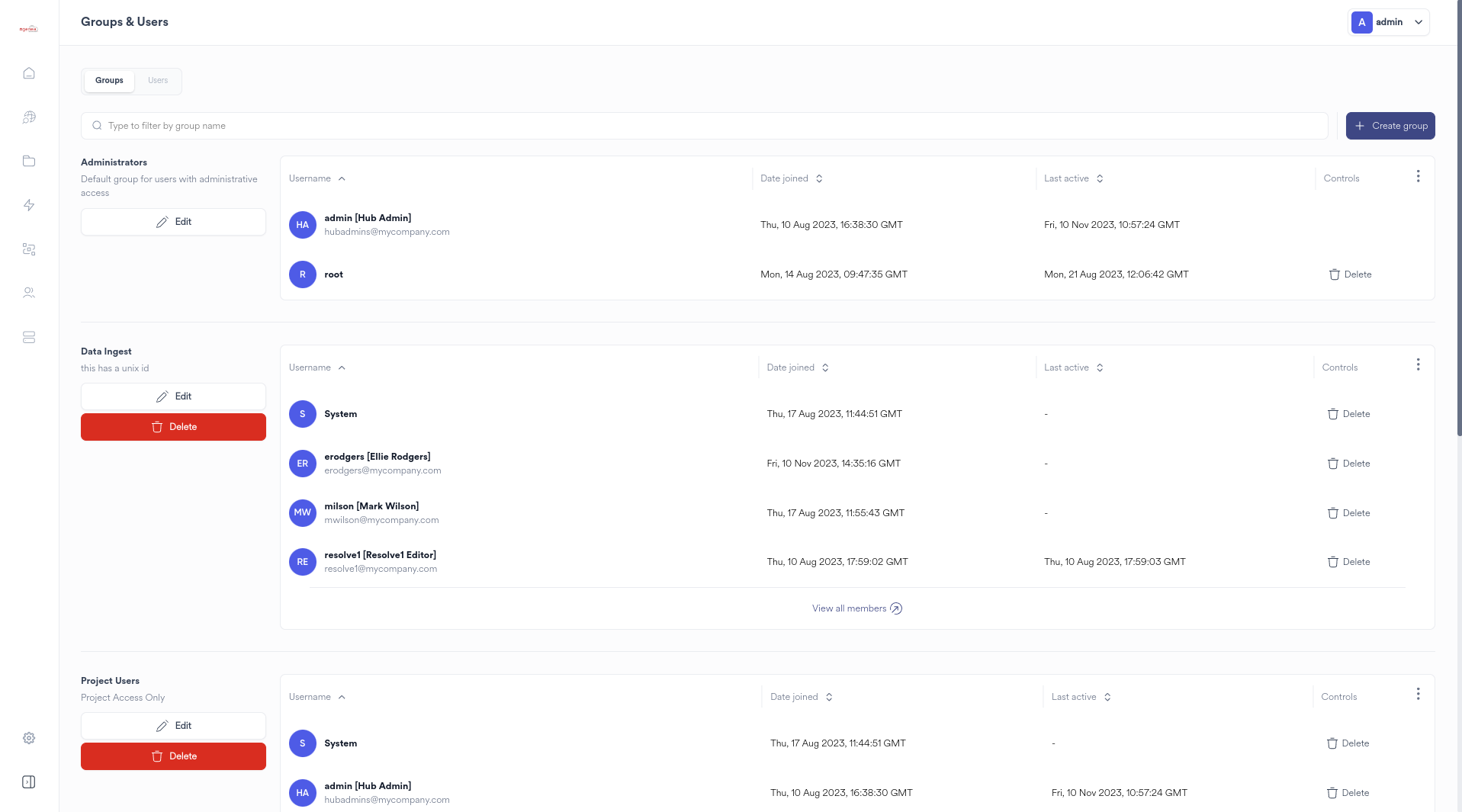This screenshot has width=1462, height=812.
Task: Open the Administrators table overflow menu
Action: pyautogui.click(x=1418, y=175)
